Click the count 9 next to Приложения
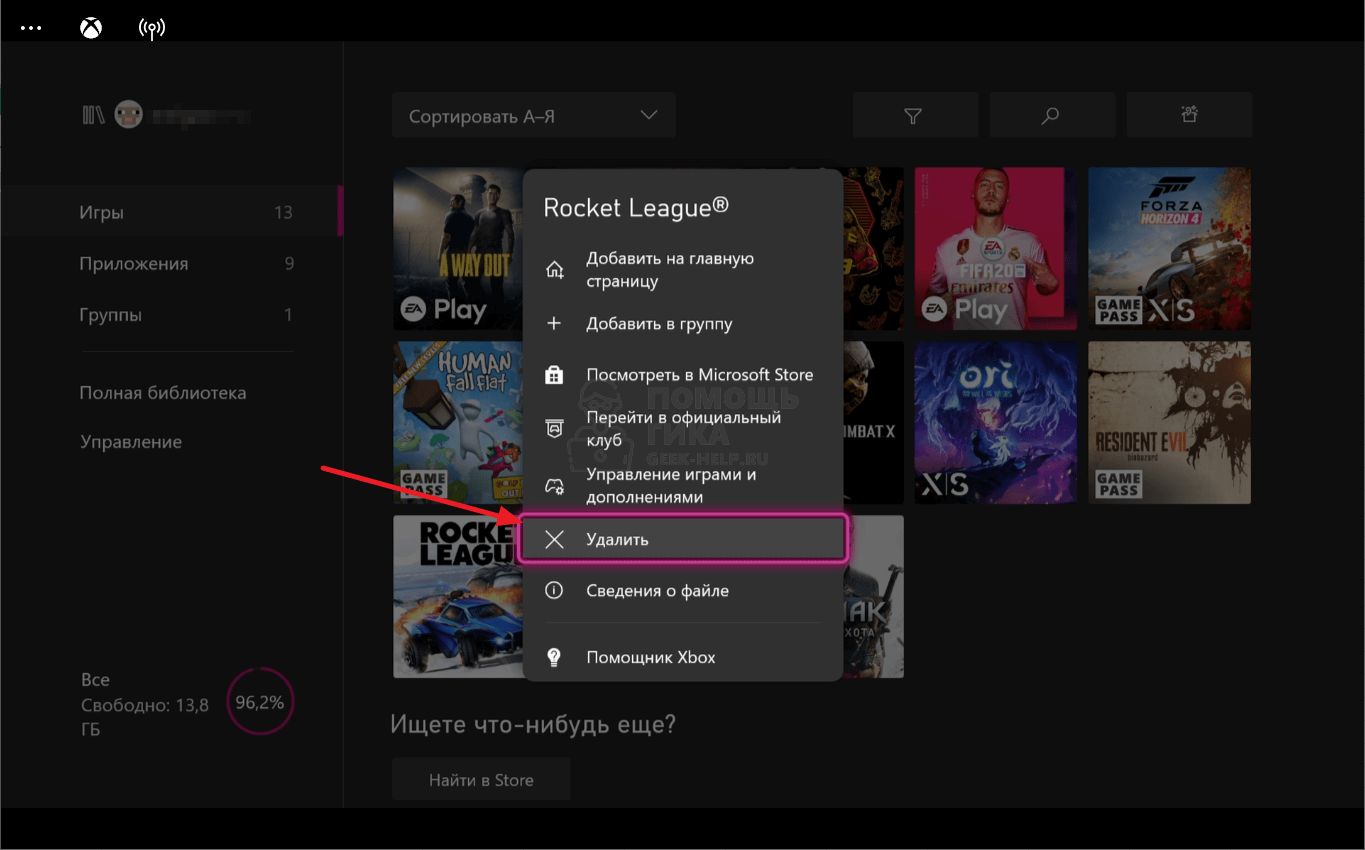 click(x=289, y=264)
